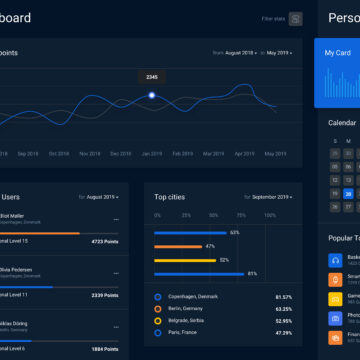Open the 'May 2019' end date dropdown
360x360 pixels.
coord(279,53)
